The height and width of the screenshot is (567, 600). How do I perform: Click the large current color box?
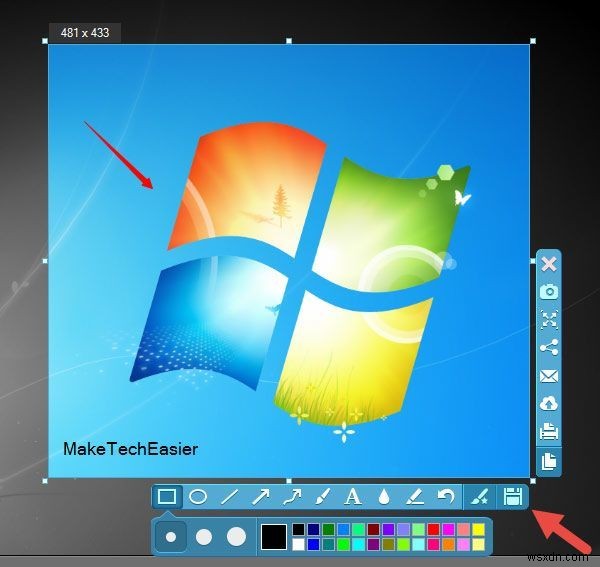tap(274, 537)
